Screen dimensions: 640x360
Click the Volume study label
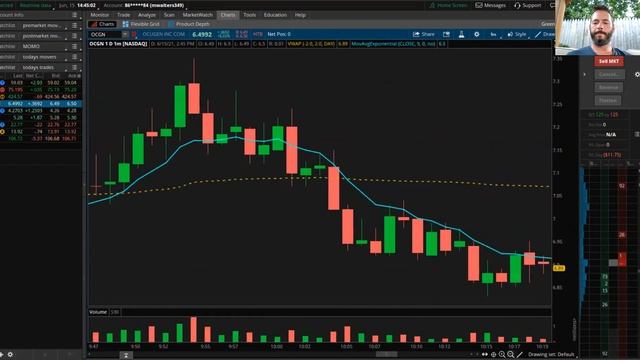pos(98,312)
